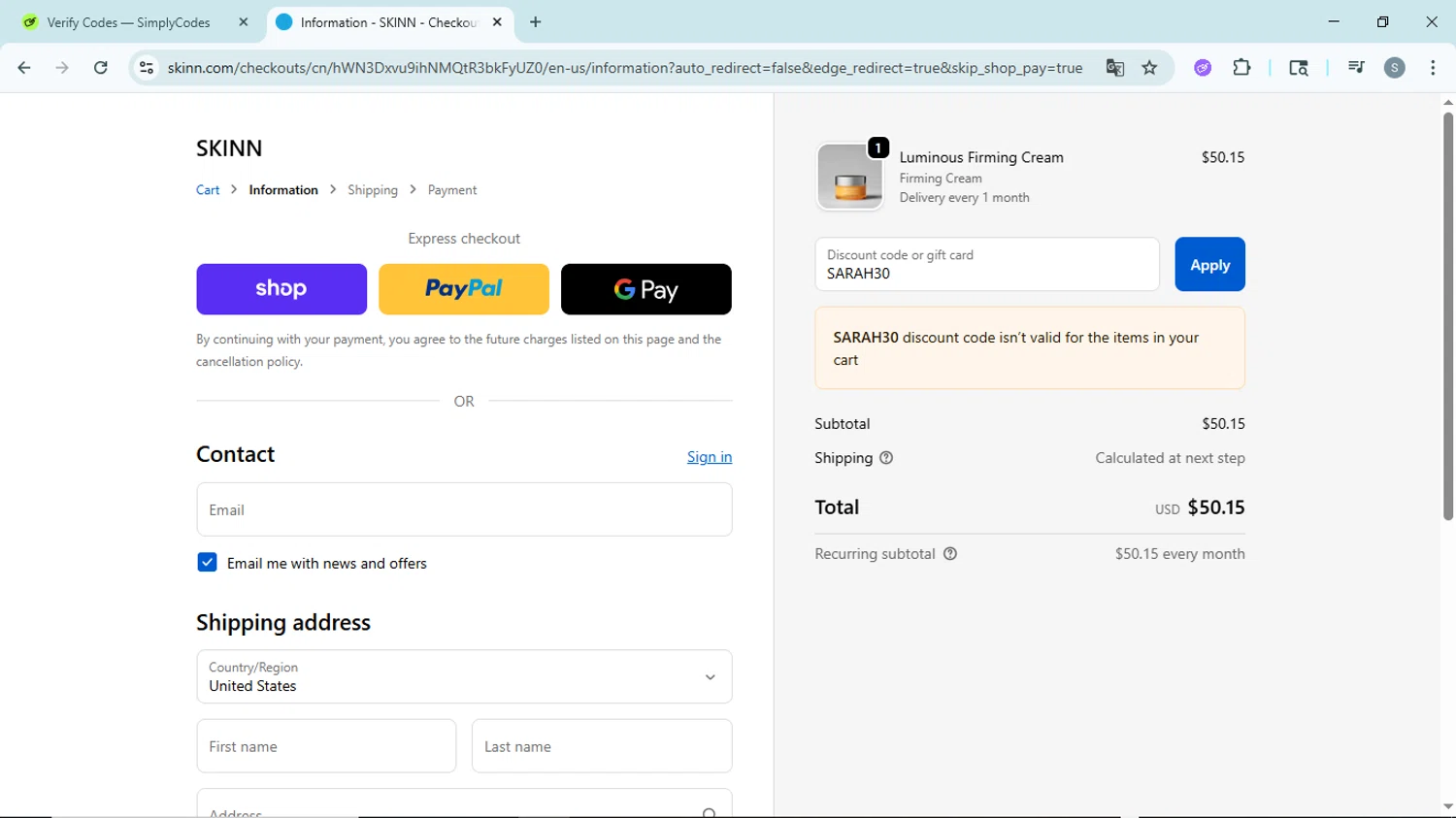Click the 'Delivery every 1 month' text
This screenshot has width=1456, height=818.
tap(964, 198)
